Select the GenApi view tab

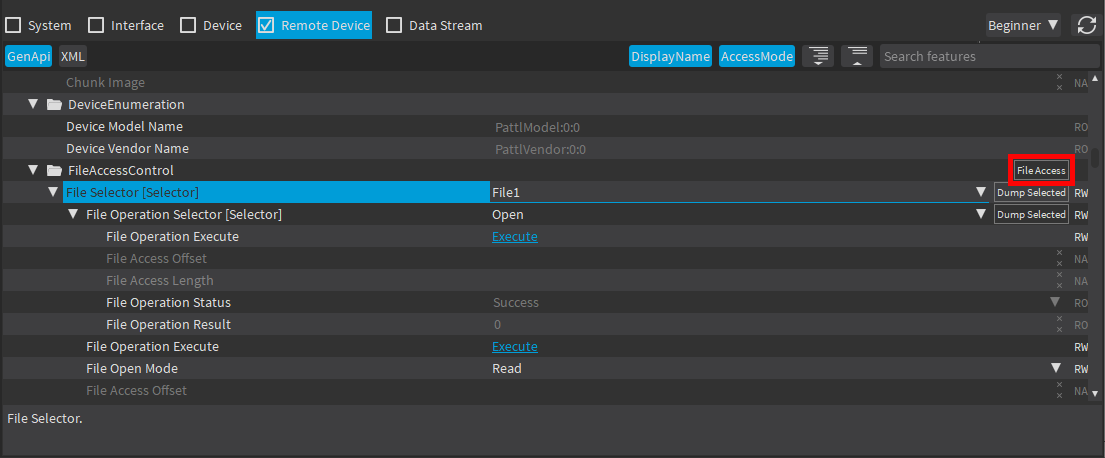point(28,57)
